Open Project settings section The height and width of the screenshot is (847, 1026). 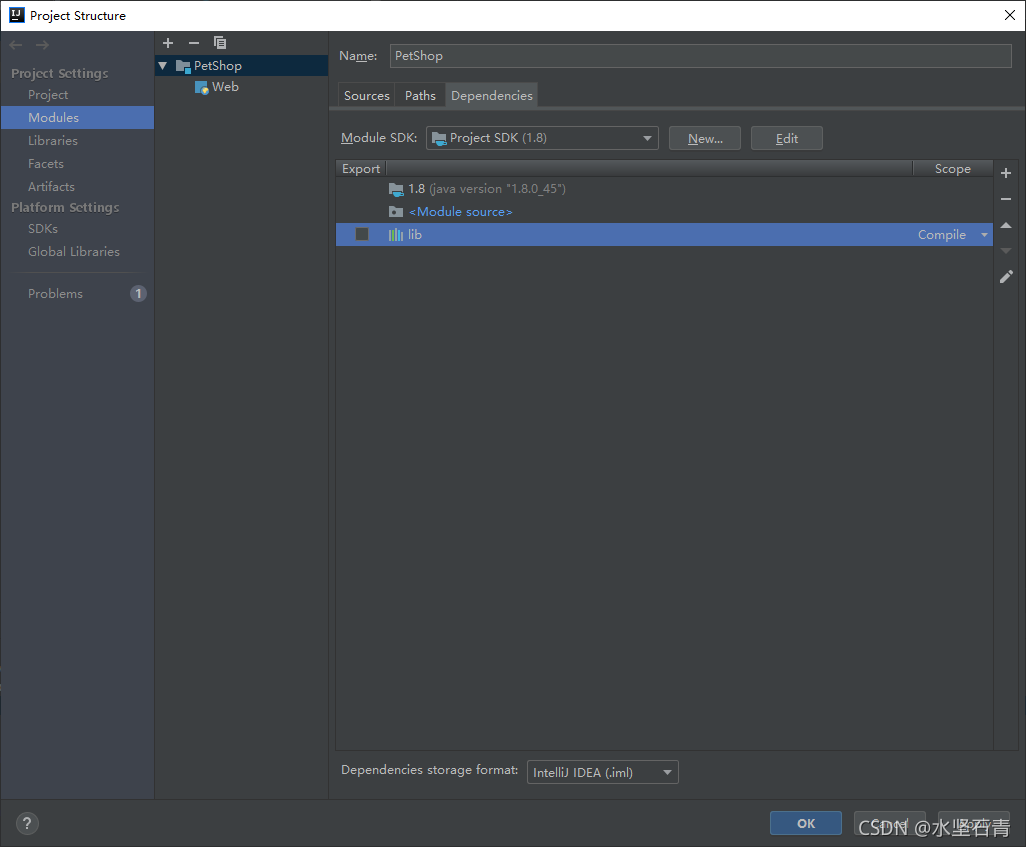(48, 95)
